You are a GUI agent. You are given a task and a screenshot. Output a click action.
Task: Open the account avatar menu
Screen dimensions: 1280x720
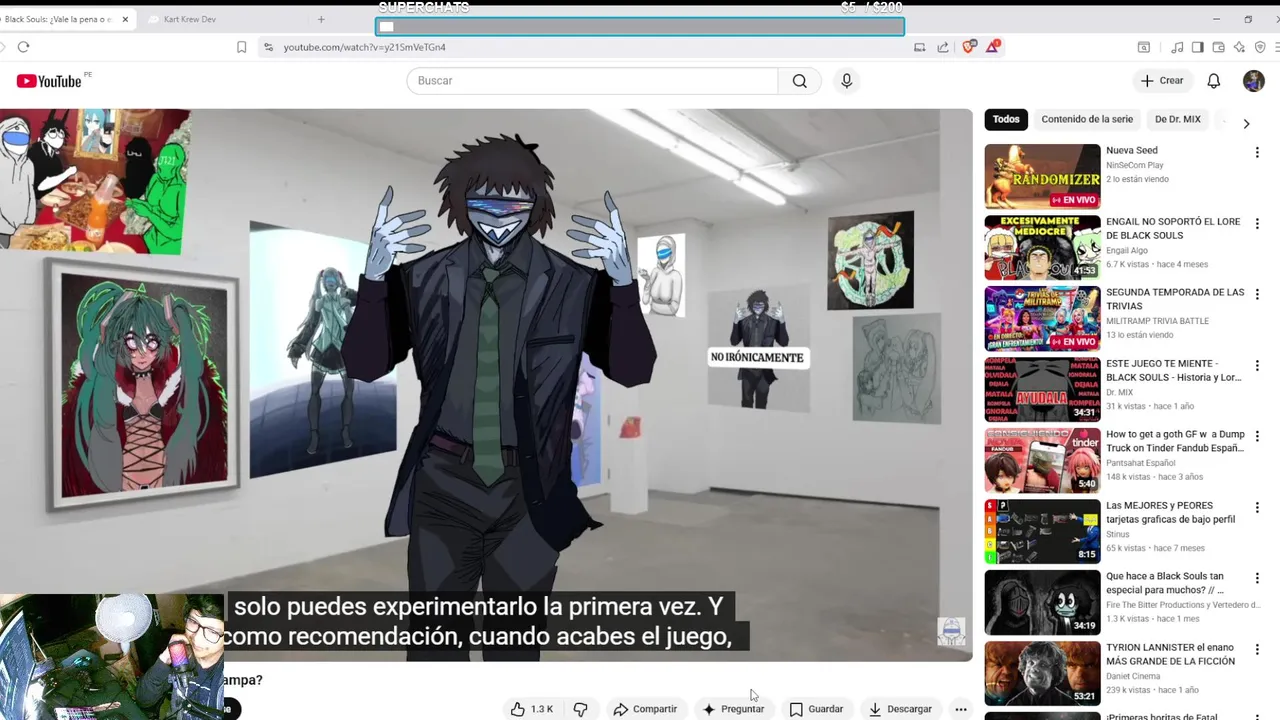click(1254, 81)
